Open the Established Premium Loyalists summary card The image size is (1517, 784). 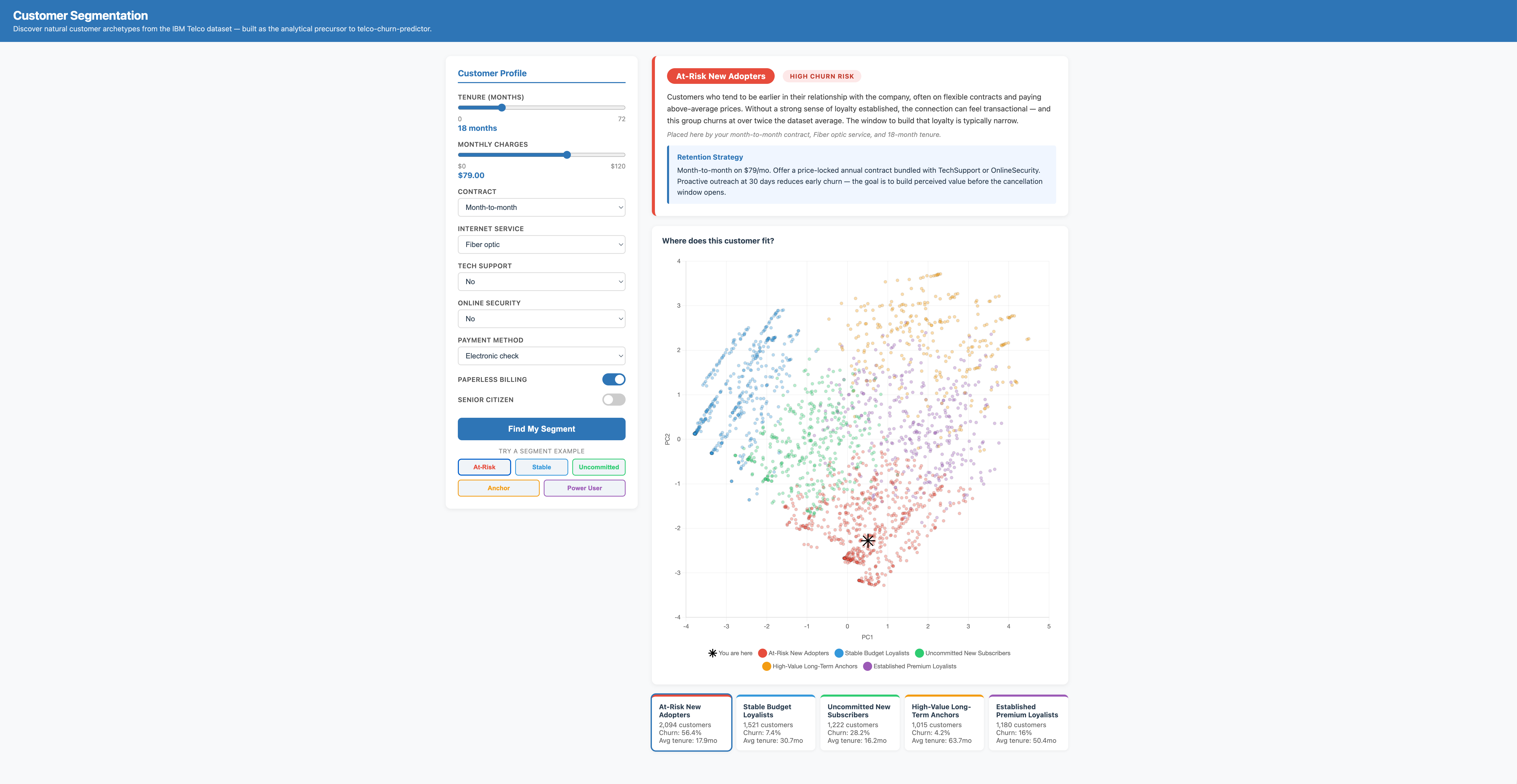[x=1028, y=723]
